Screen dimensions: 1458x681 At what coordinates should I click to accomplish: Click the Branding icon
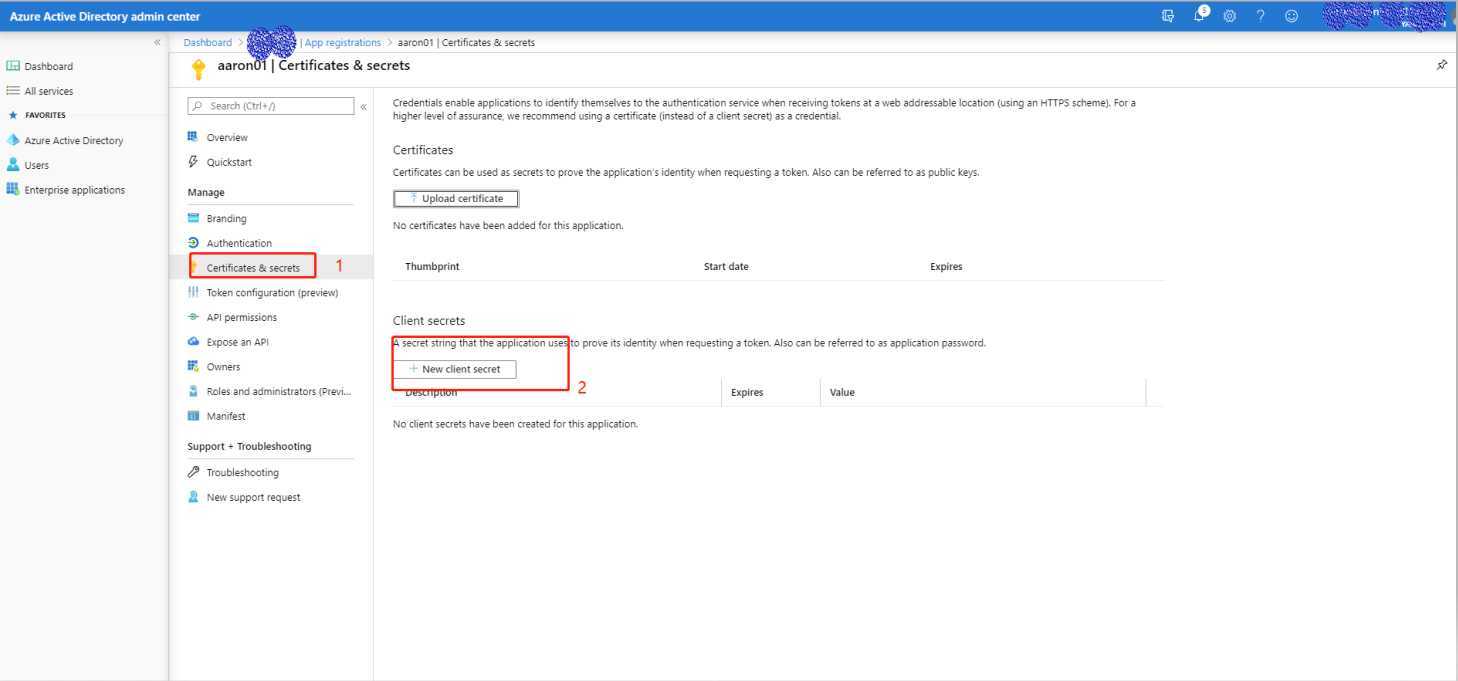click(x=193, y=218)
